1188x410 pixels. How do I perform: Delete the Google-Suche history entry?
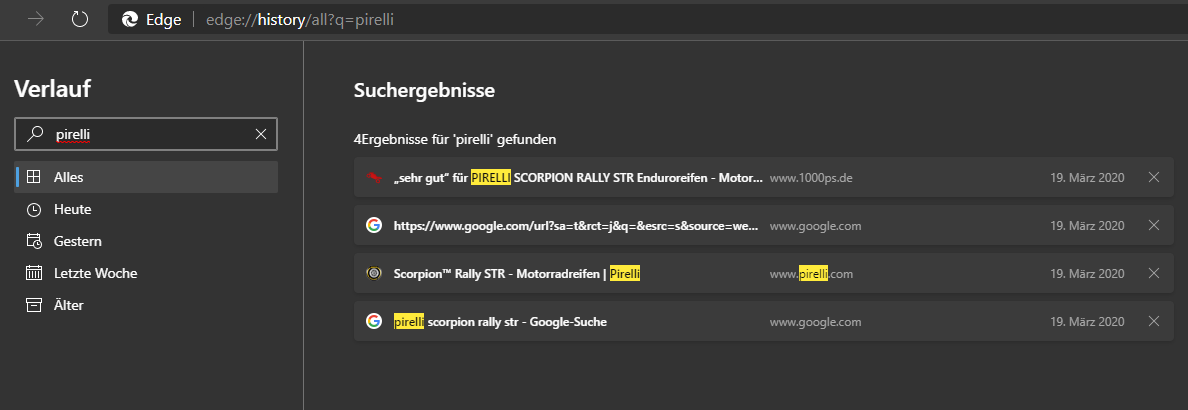[1153, 321]
